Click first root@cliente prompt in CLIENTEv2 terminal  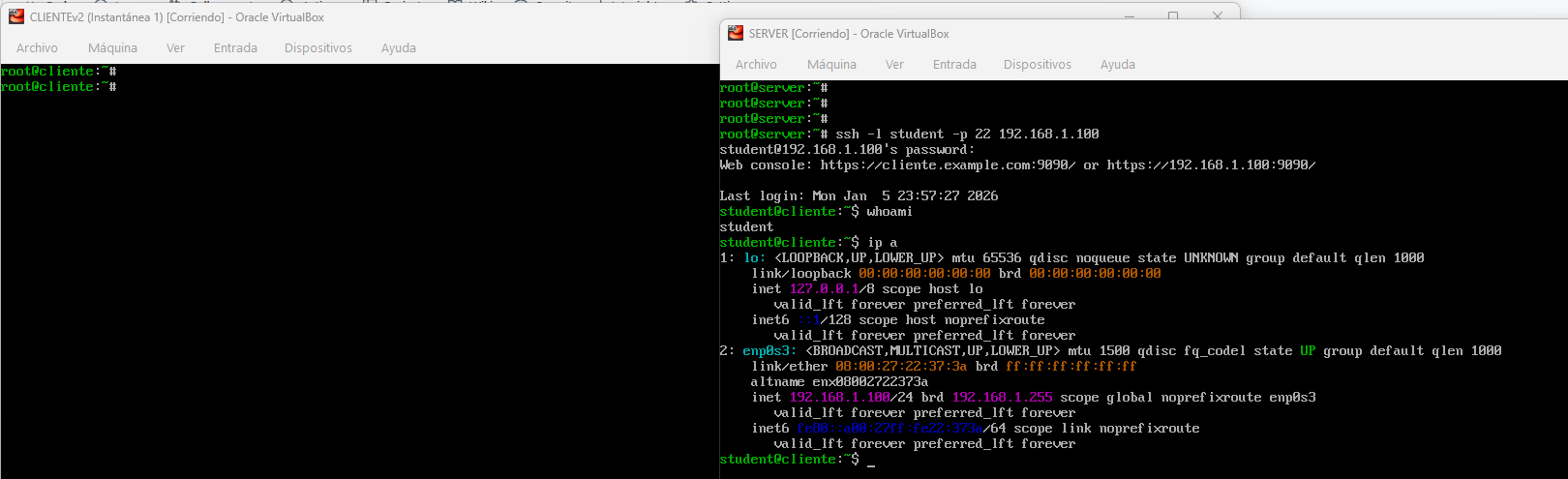click(x=58, y=71)
